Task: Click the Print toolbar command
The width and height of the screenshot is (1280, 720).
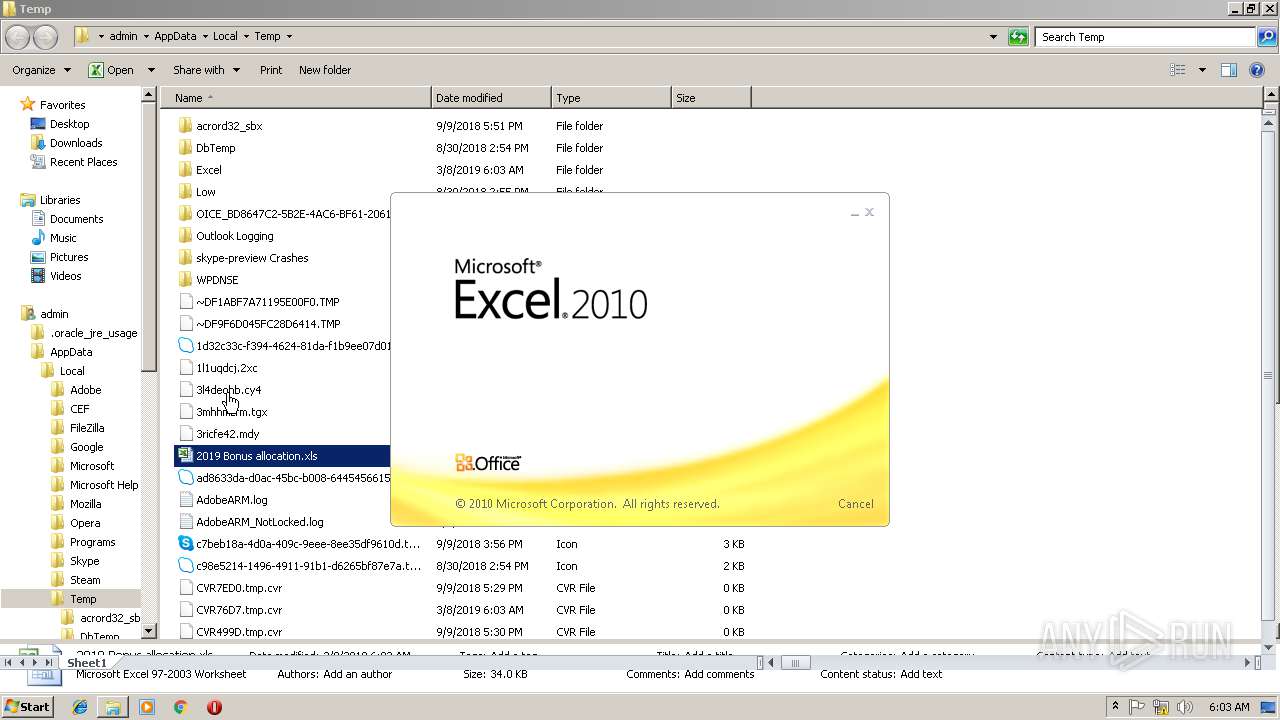Action: coord(271,70)
